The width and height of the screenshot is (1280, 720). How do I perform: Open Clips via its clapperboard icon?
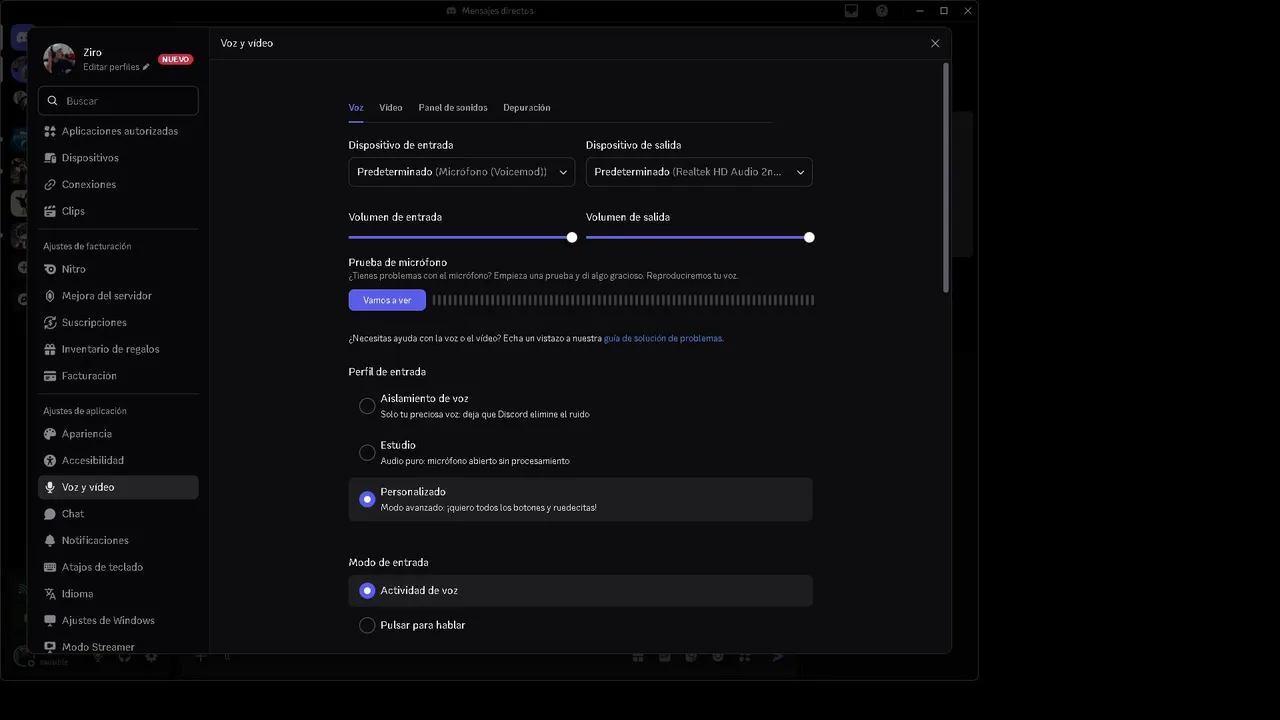pyautogui.click(x=51, y=211)
